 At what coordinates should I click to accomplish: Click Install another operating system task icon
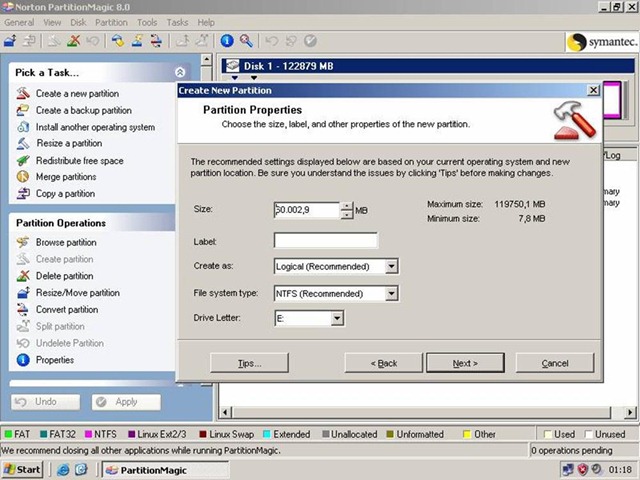[x=23, y=127]
